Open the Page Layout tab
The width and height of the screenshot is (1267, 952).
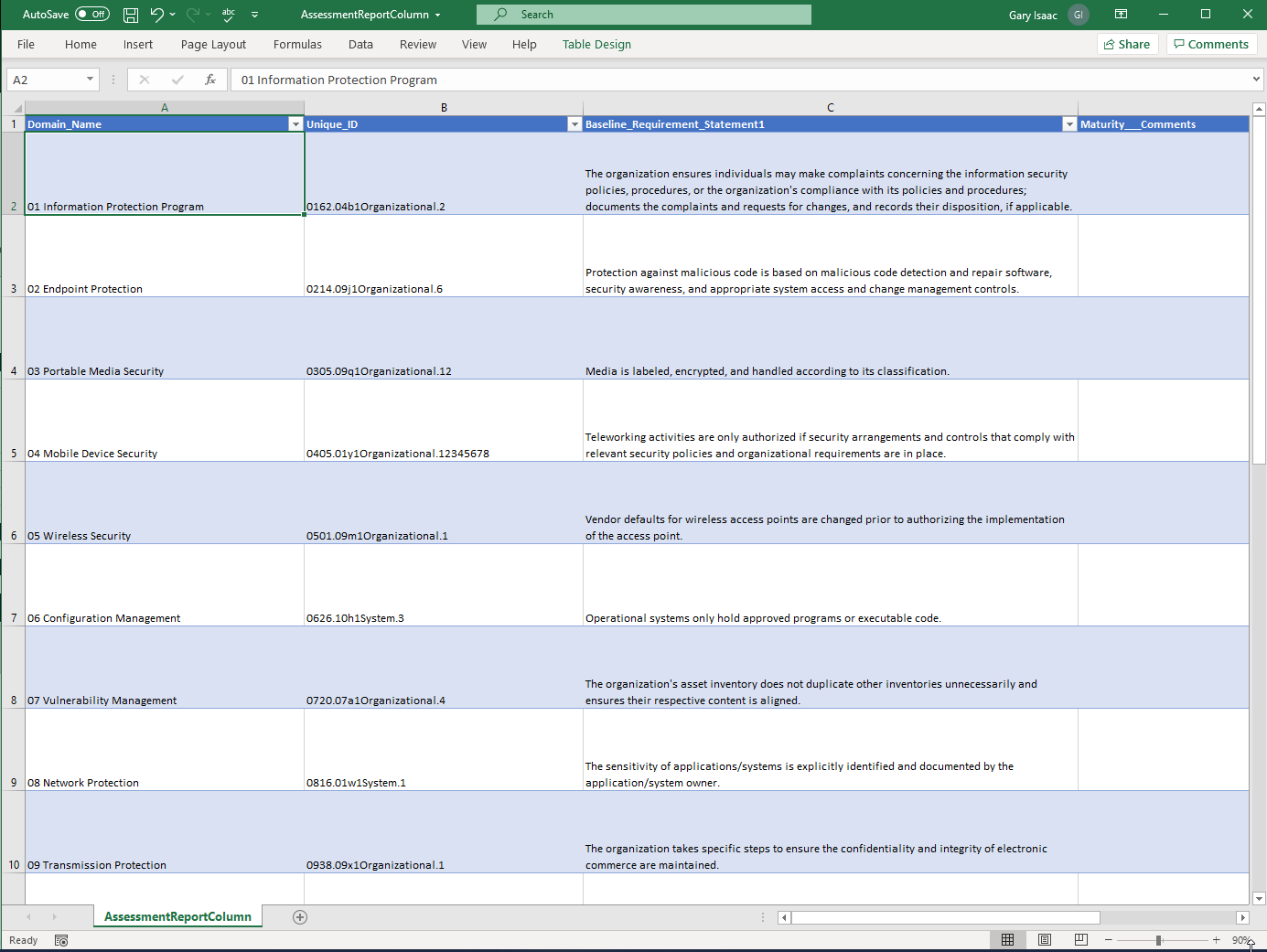click(x=213, y=44)
